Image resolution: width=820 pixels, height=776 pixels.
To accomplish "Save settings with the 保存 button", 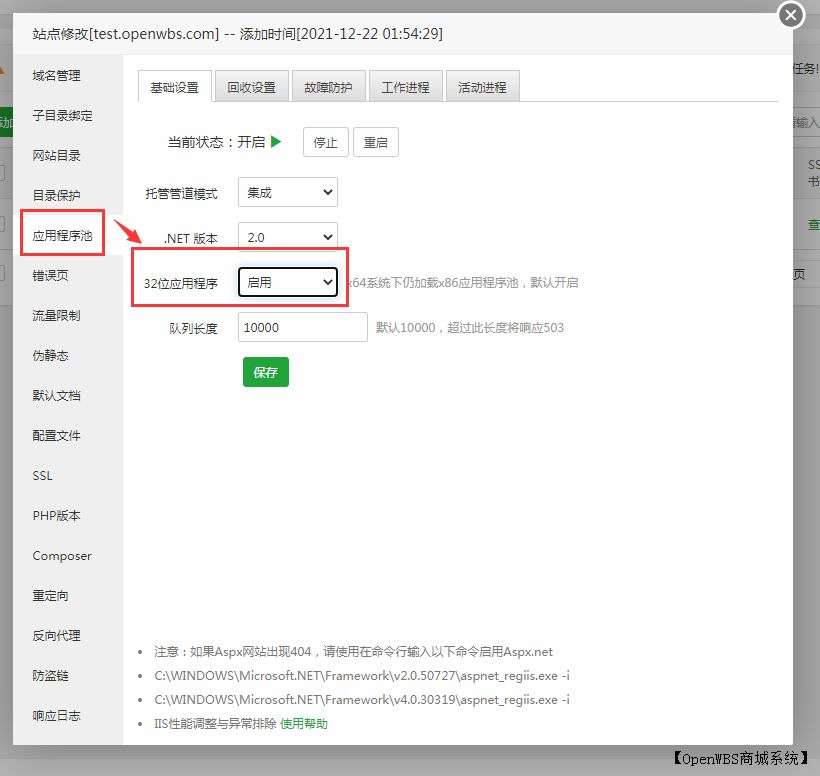I will (x=265, y=372).
